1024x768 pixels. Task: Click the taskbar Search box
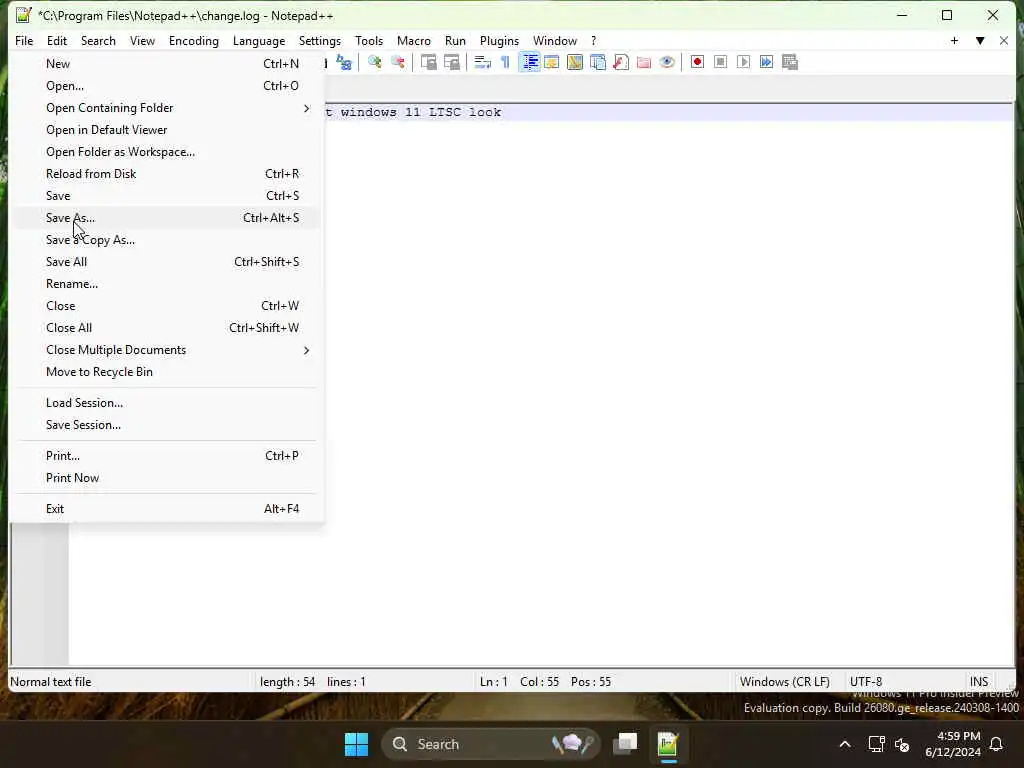[x=490, y=744]
